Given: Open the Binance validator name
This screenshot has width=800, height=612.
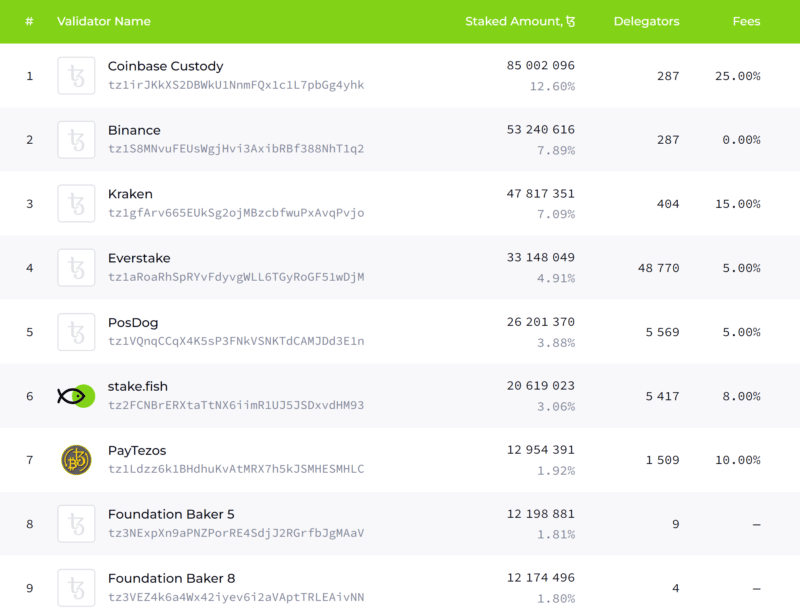Looking at the screenshot, I should tap(134, 130).
